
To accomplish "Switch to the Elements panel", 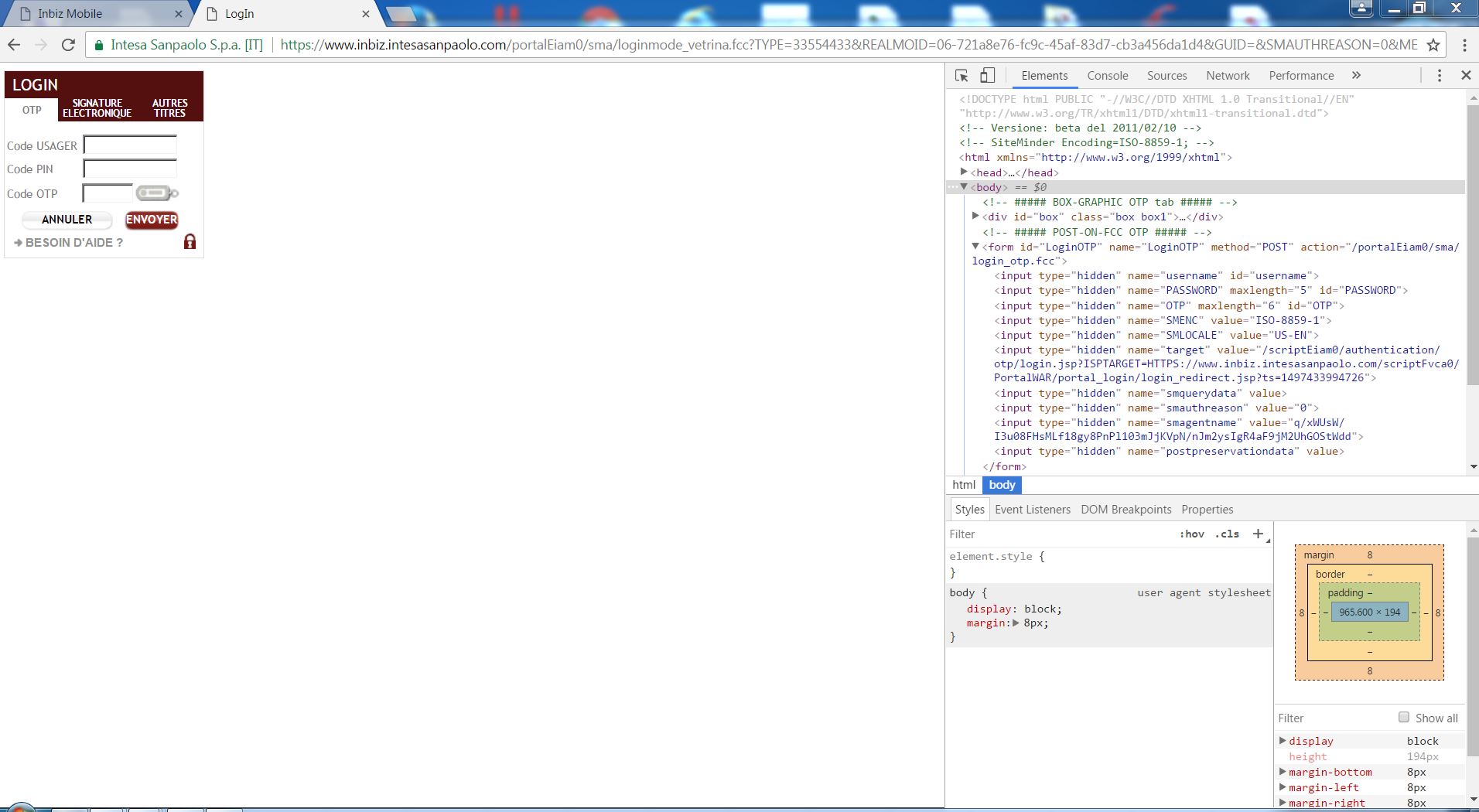I will (1044, 76).
